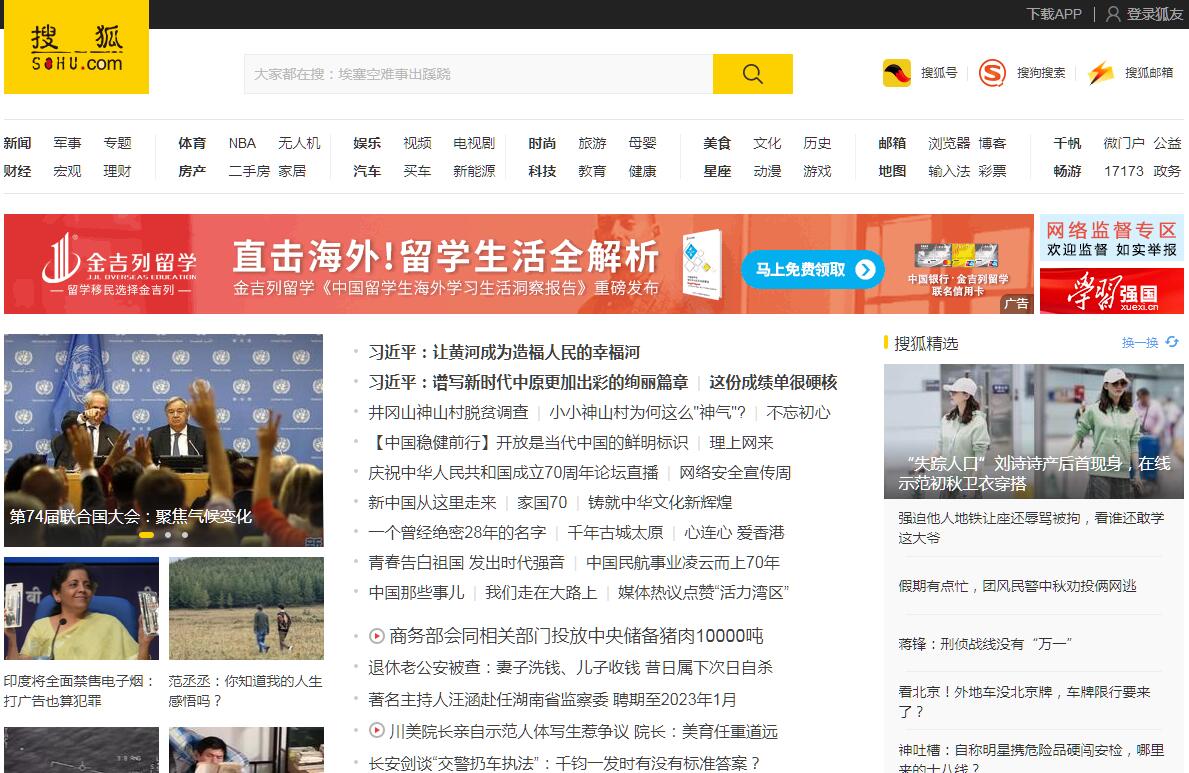Open 搜狐号 via its yellow bird icon
1189x773 pixels.
point(895,72)
